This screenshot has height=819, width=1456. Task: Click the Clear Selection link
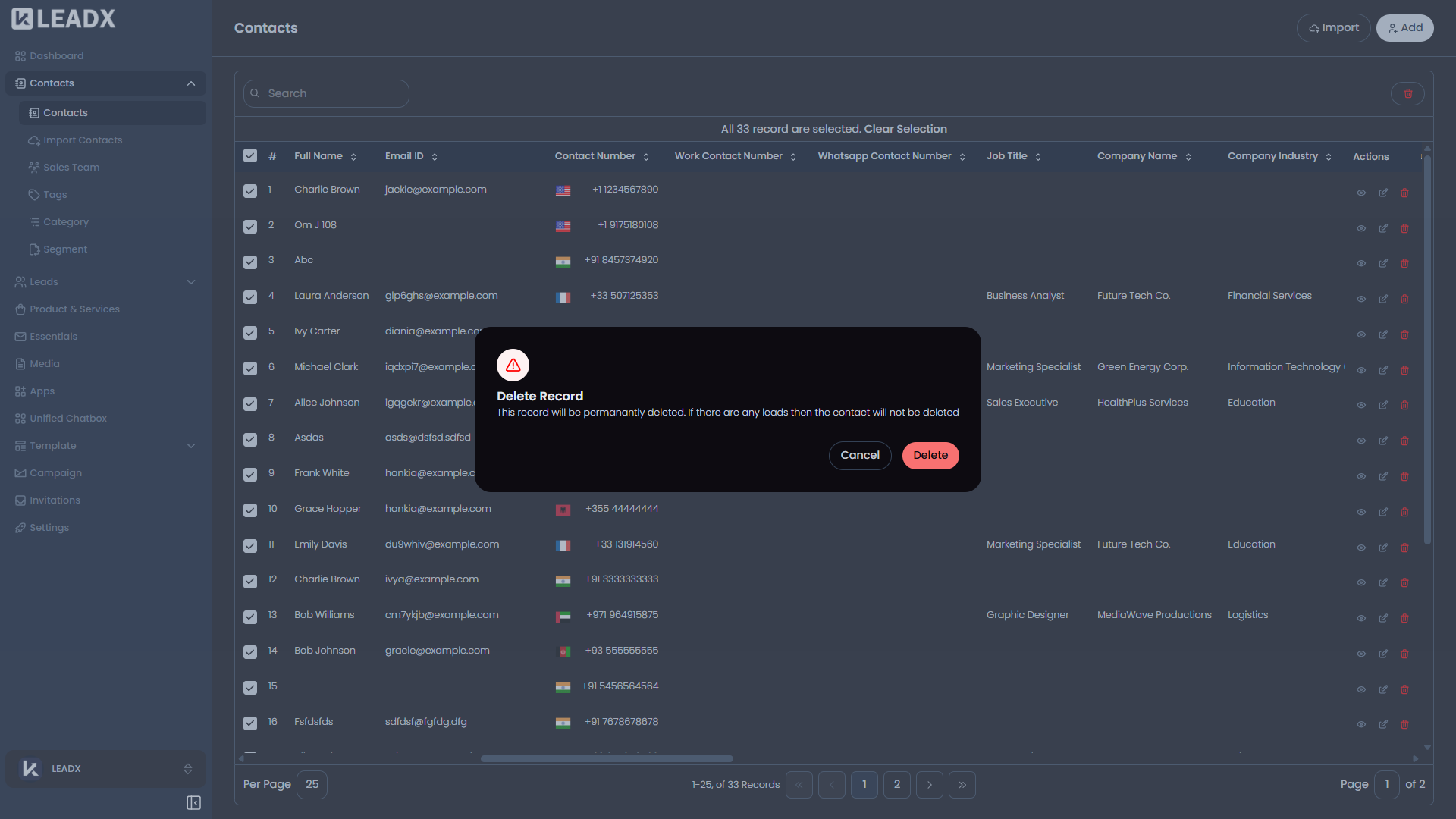tap(905, 129)
